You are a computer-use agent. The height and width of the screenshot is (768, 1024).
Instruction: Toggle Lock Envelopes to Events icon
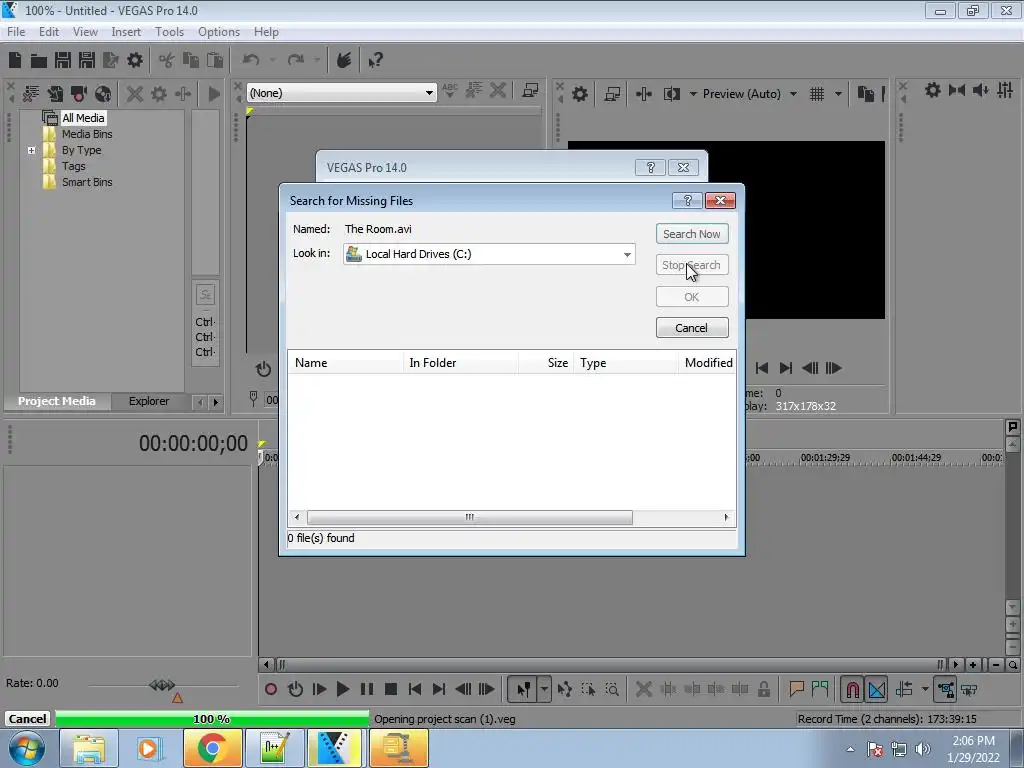pyautogui.click(x=946, y=689)
